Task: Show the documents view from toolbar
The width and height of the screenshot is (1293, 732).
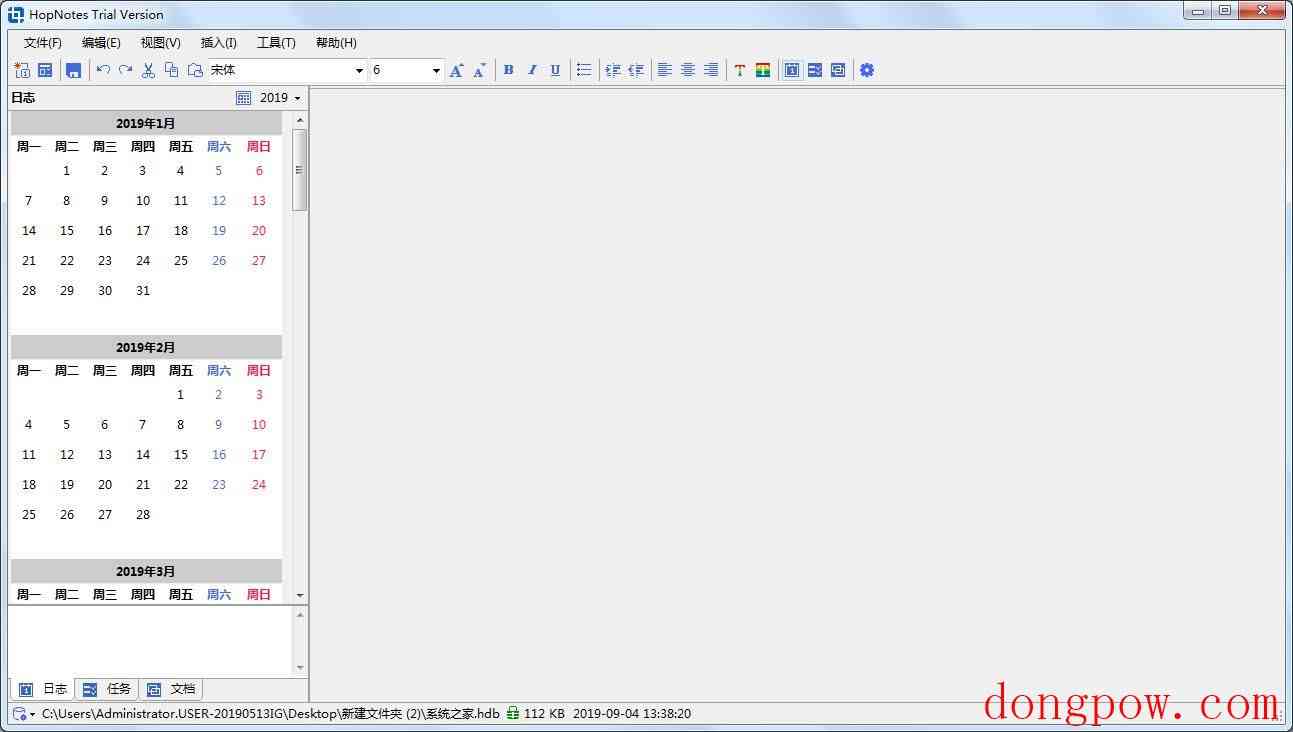Action: (838, 70)
